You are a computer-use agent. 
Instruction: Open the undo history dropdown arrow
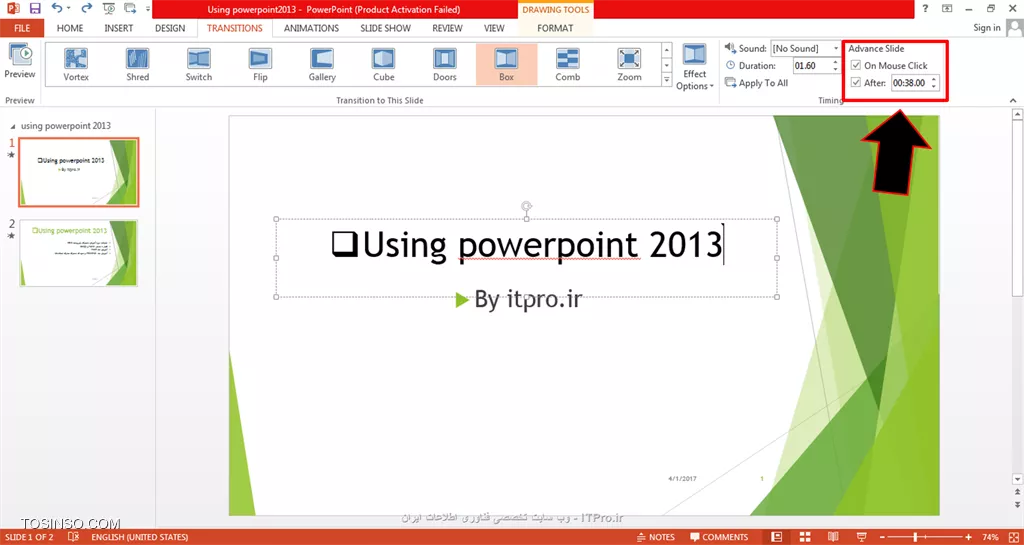coord(69,9)
